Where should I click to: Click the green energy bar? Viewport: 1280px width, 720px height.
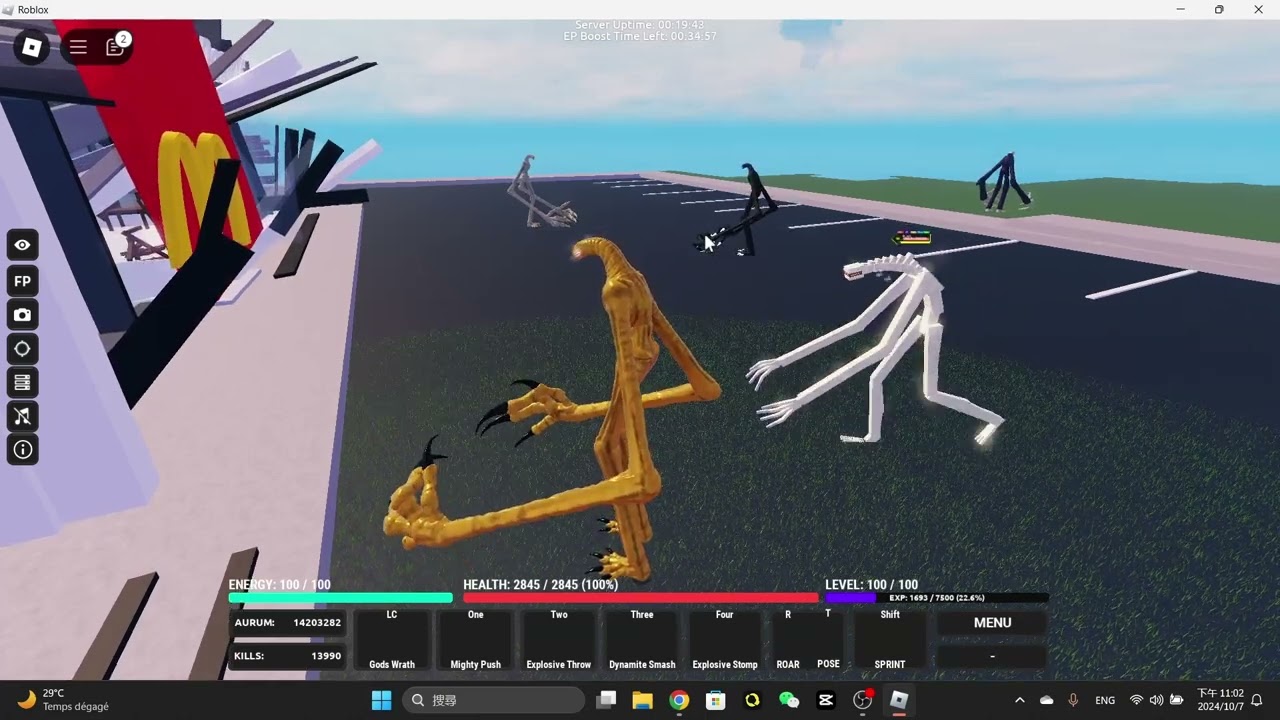[x=340, y=598]
